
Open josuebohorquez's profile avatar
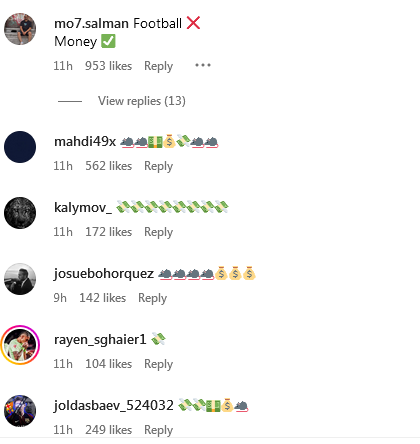(20, 279)
